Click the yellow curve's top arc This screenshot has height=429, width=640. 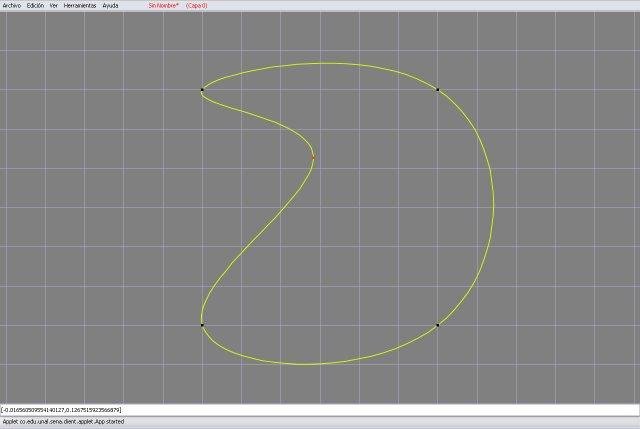tap(320, 64)
